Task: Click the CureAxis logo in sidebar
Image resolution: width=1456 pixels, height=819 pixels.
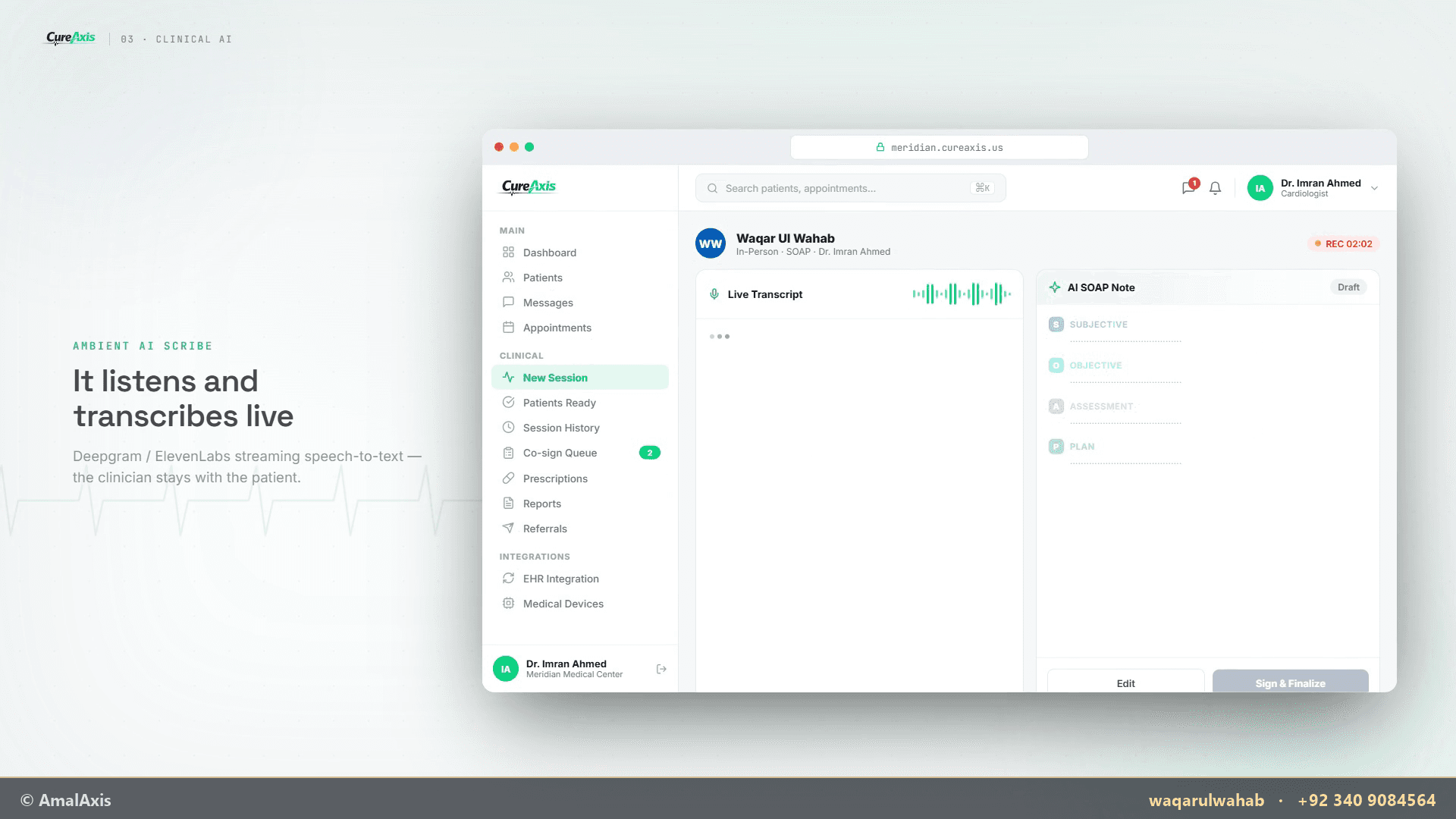Action: [529, 187]
